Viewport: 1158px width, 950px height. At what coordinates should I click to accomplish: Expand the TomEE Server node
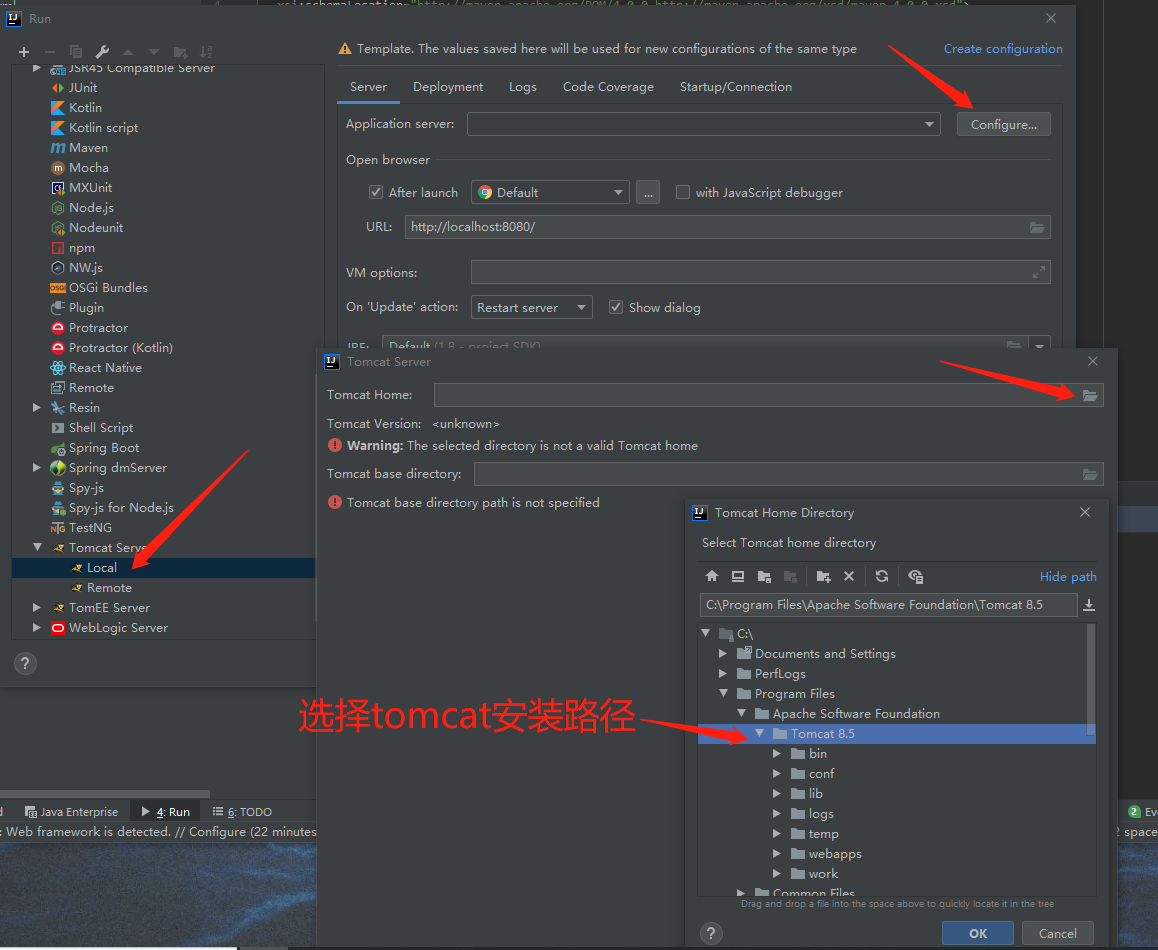(x=37, y=607)
